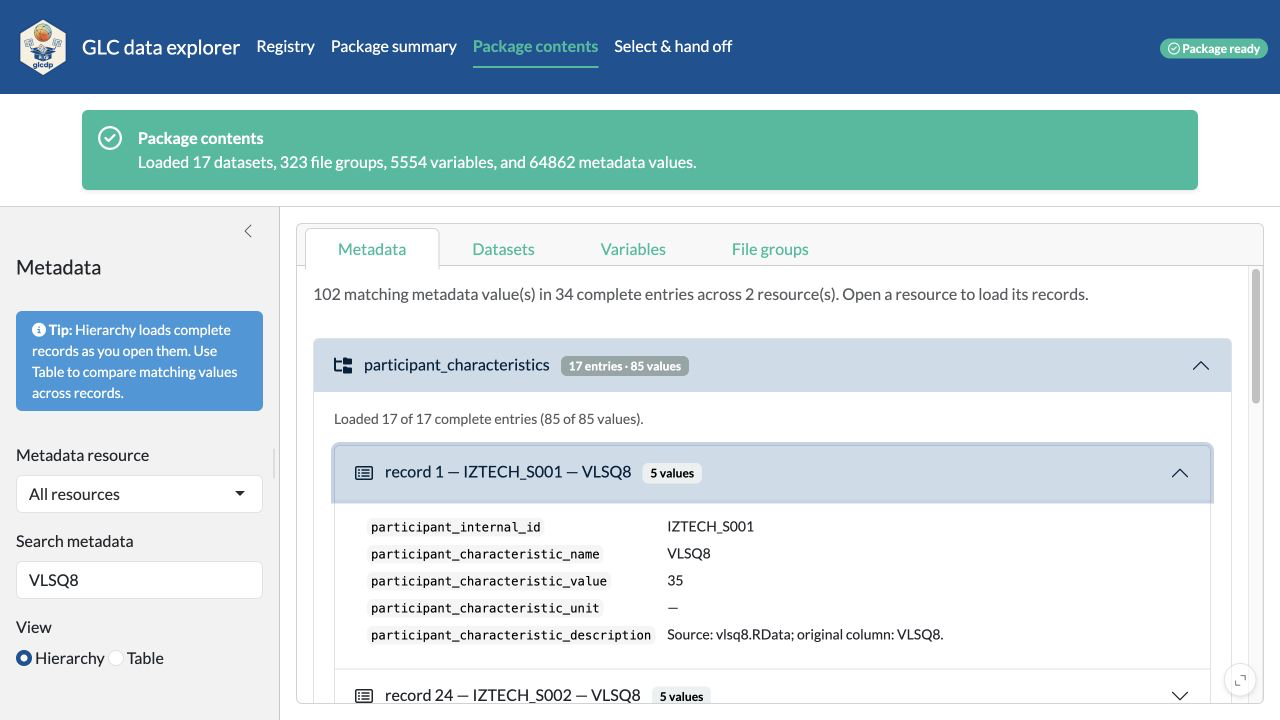Click the success checkmark icon in the banner
1280x720 pixels.
pos(110,139)
